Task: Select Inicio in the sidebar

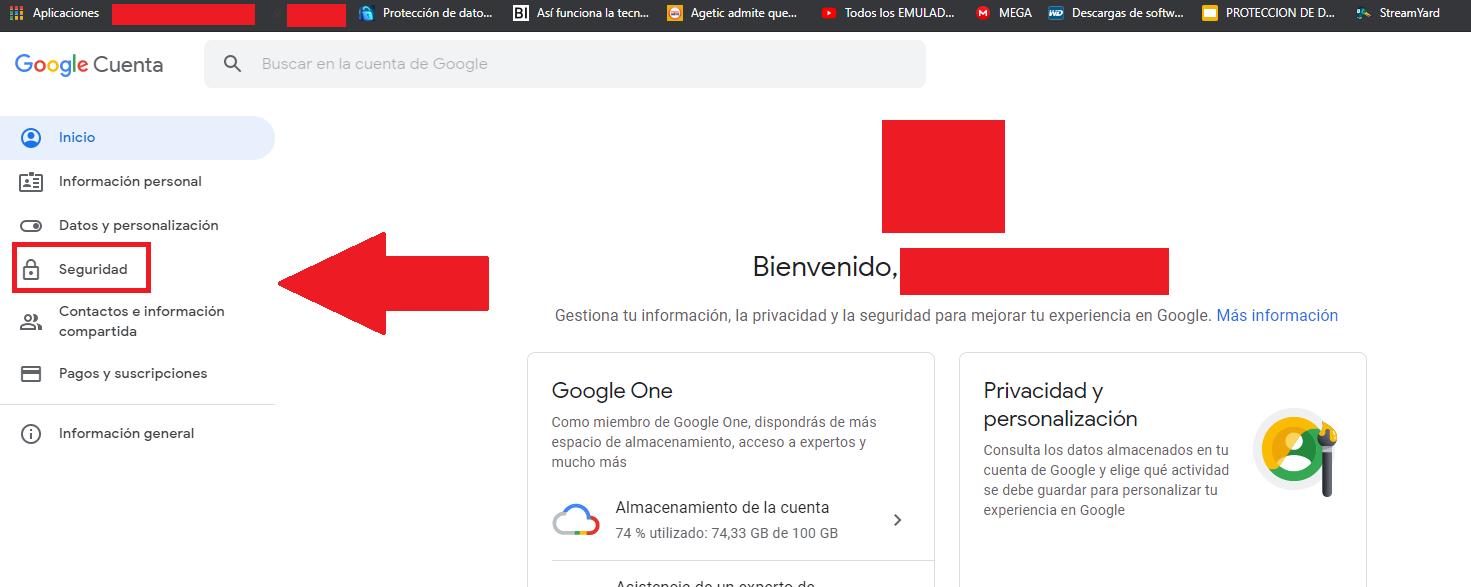Action: pyautogui.click(x=137, y=138)
